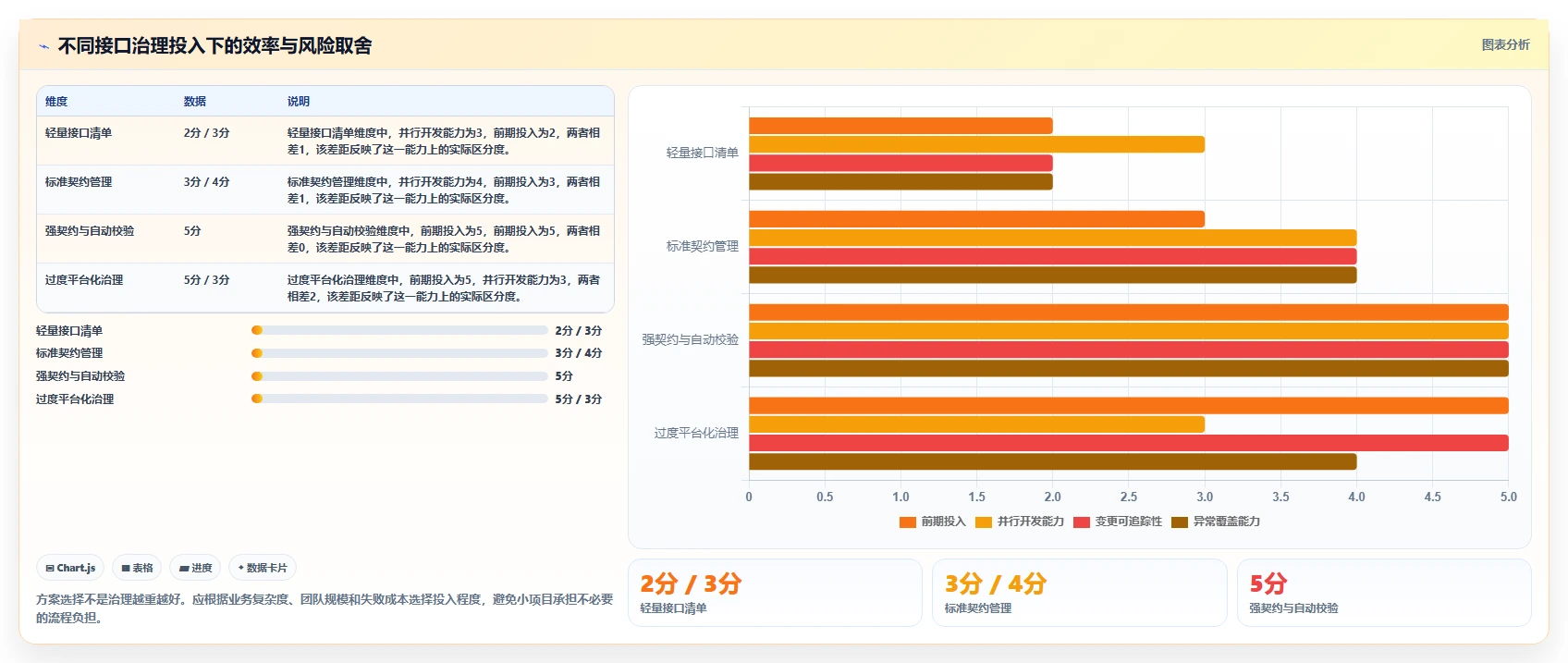The image size is (1568, 663).
Task: Click the 前期投入 bar of 标准契约管理
Action: click(976, 219)
